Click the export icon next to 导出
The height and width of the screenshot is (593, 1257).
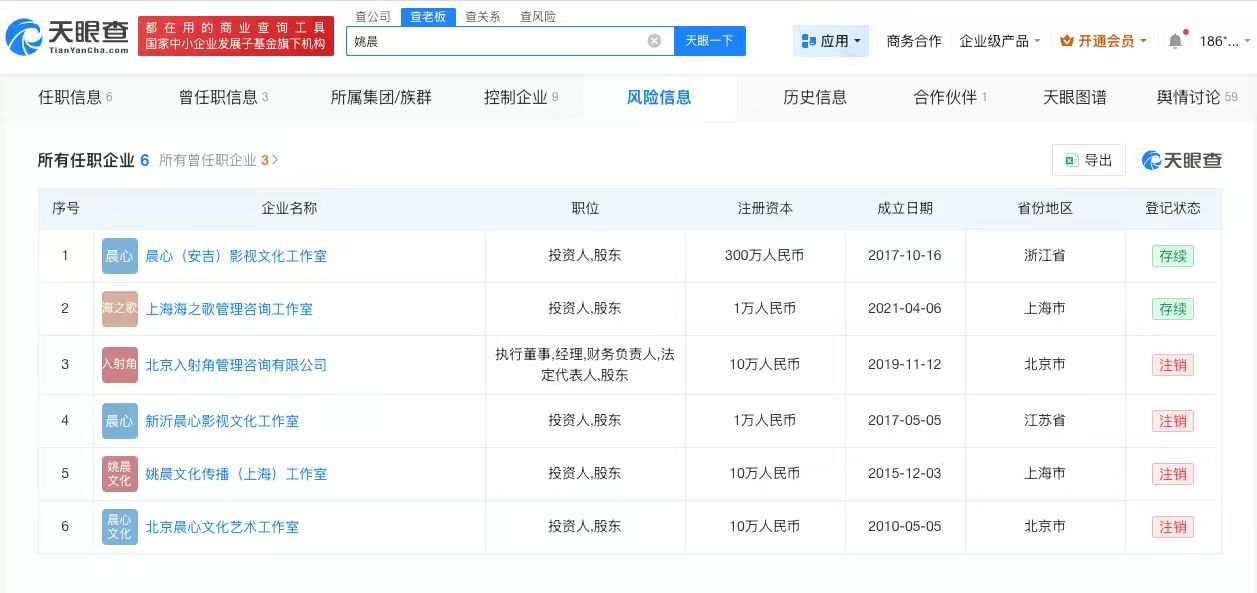pyautogui.click(x=1073, y=160)
